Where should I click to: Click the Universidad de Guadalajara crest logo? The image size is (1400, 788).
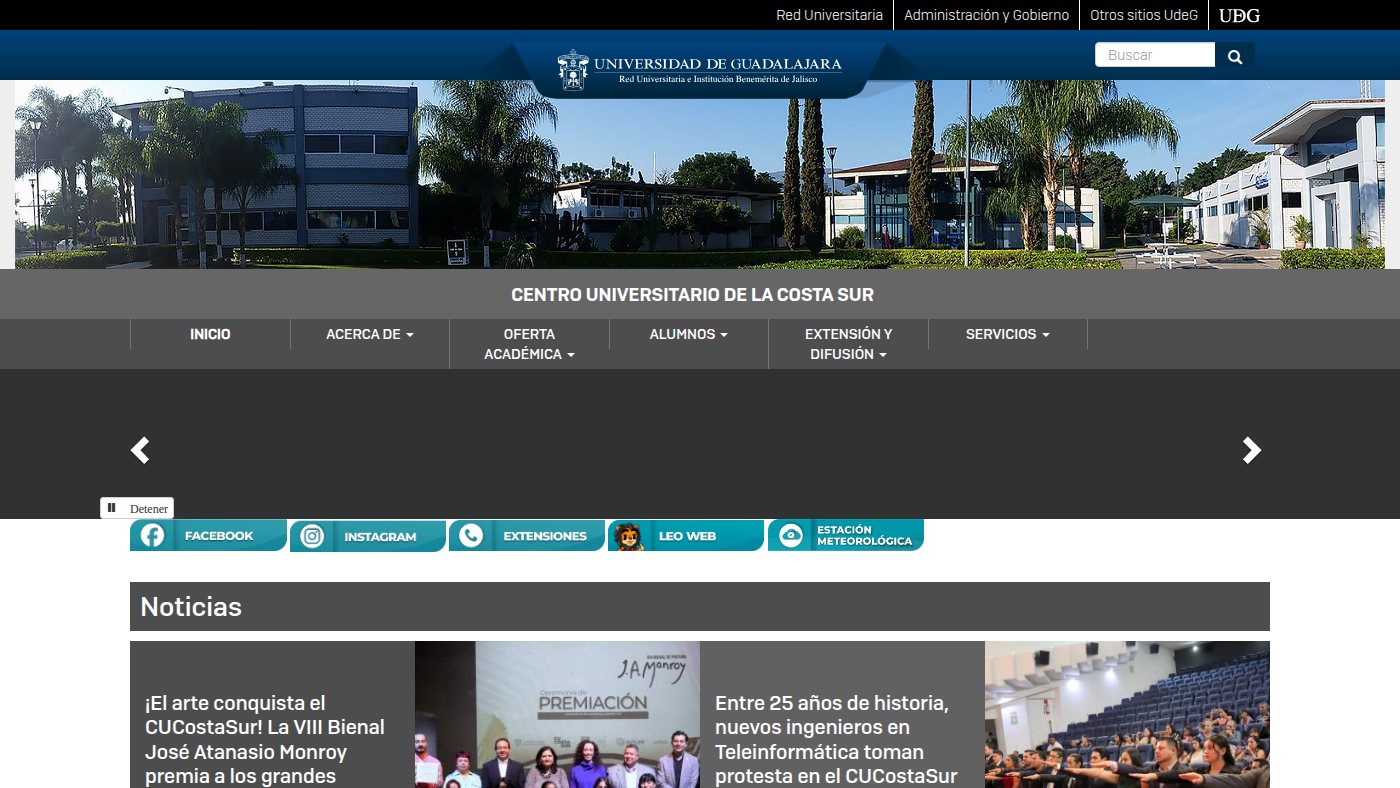[x=699, y=69]
